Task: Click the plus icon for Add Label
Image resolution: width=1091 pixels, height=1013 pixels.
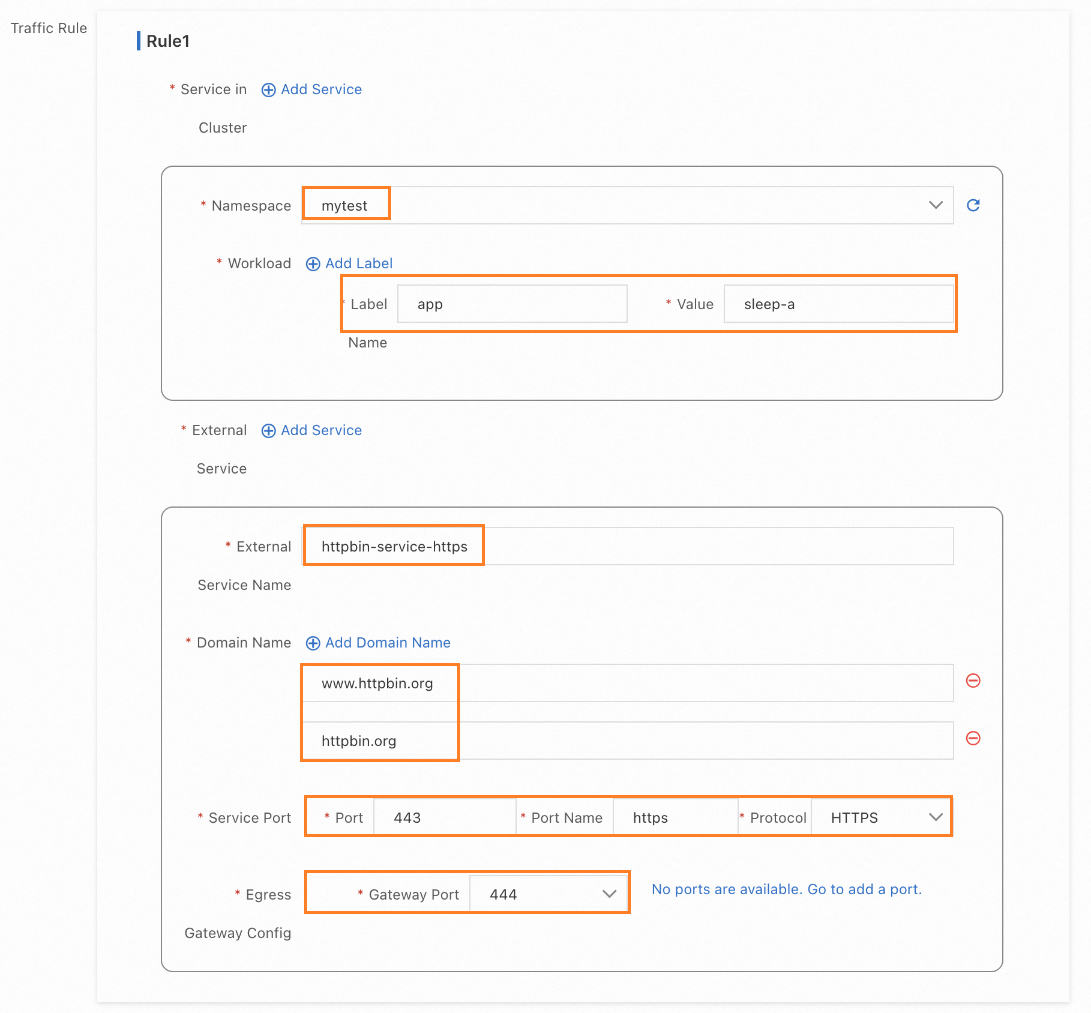Action: [313, 264]
